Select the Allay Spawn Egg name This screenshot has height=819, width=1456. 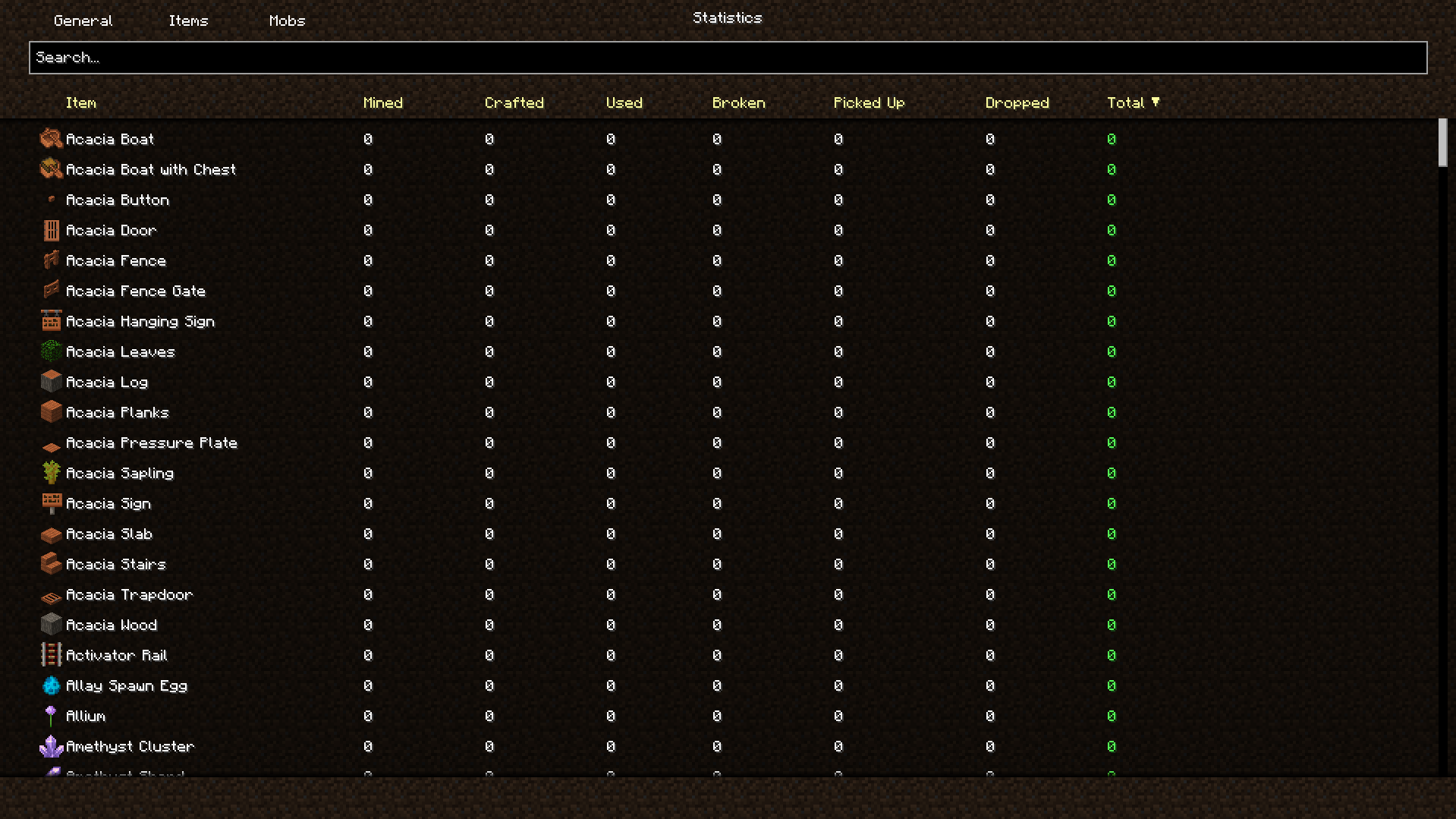(x=127, y=685)
